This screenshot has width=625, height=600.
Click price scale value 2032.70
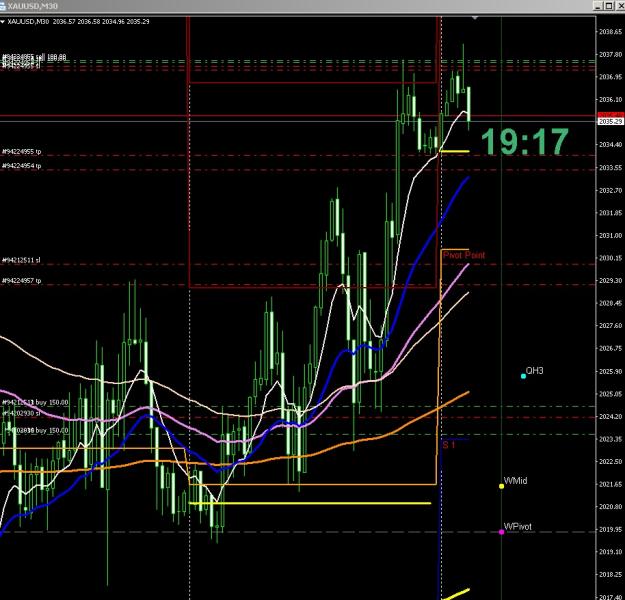[610, 190]
